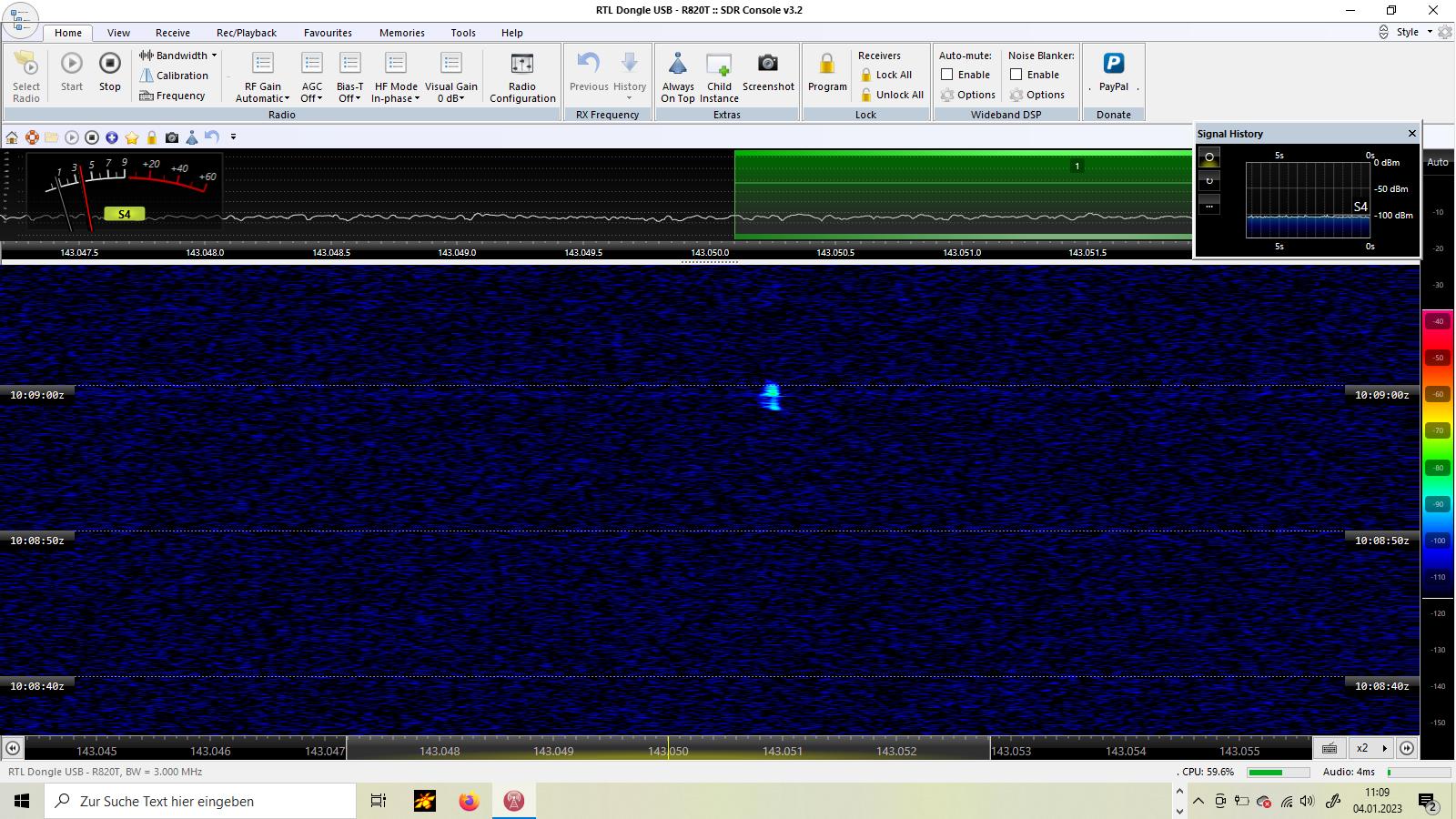Click the quick access lifebuoy help icon

pyautogui.click(x=32, y=137)
